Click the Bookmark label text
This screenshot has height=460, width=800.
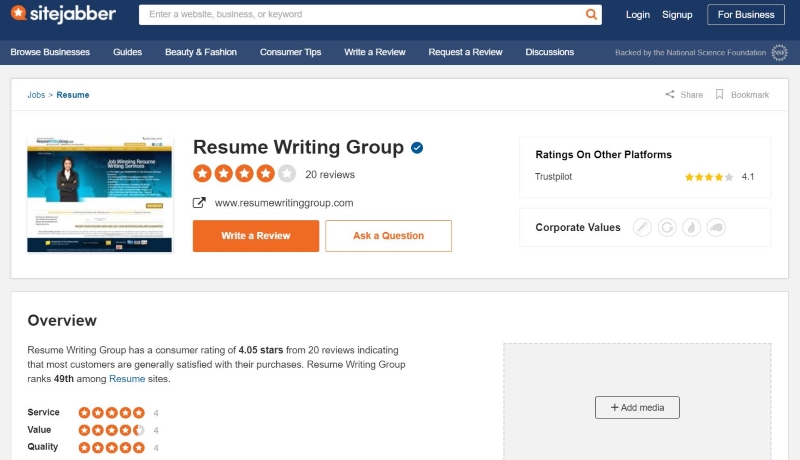click(750, 95)
